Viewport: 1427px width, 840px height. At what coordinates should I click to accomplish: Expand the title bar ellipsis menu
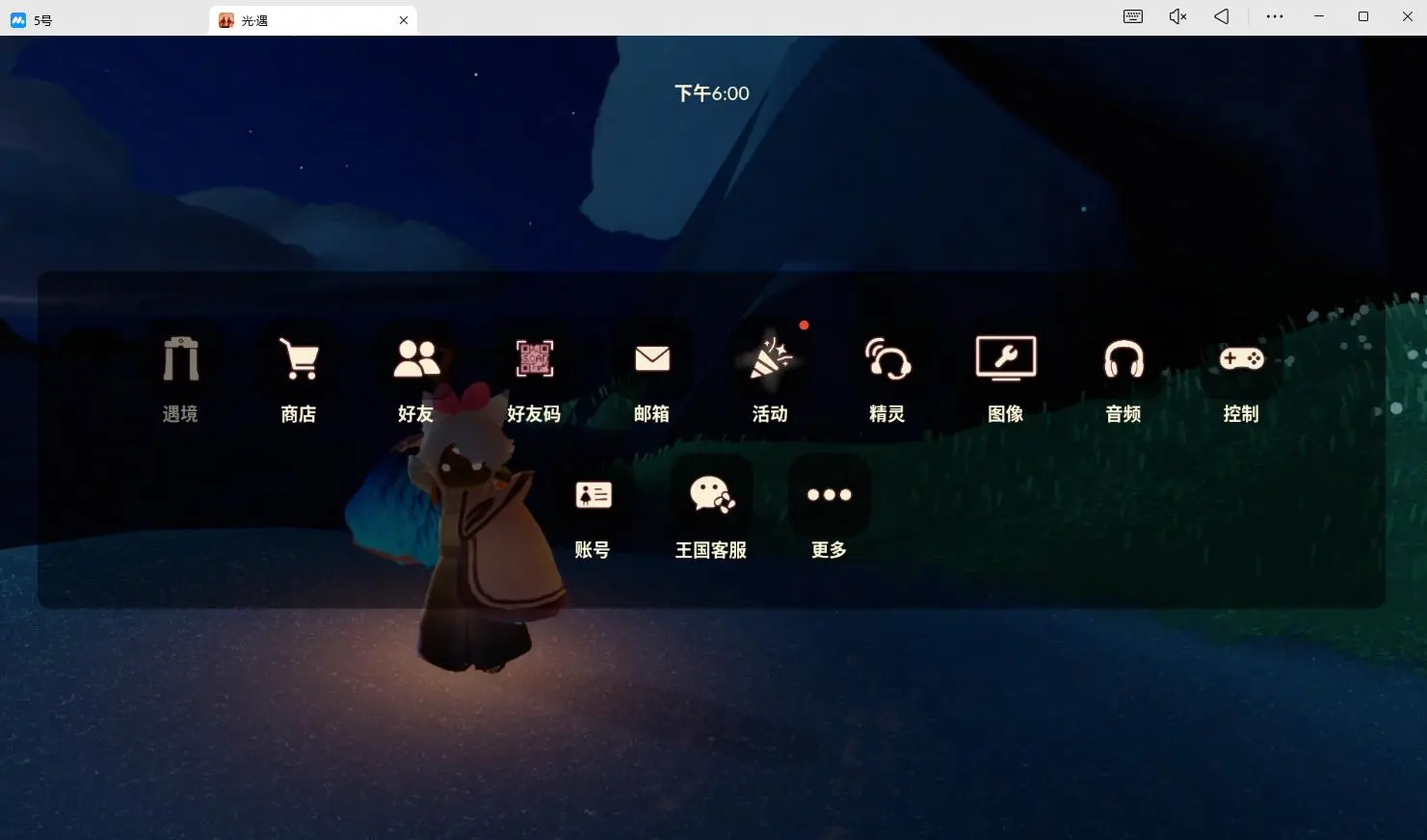1275,16
